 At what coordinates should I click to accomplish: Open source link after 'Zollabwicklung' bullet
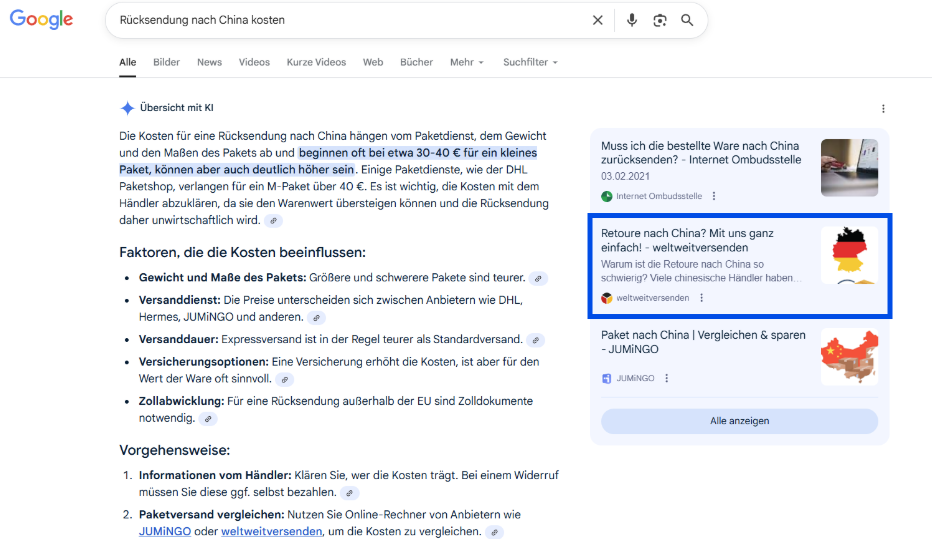click(208, 419)
